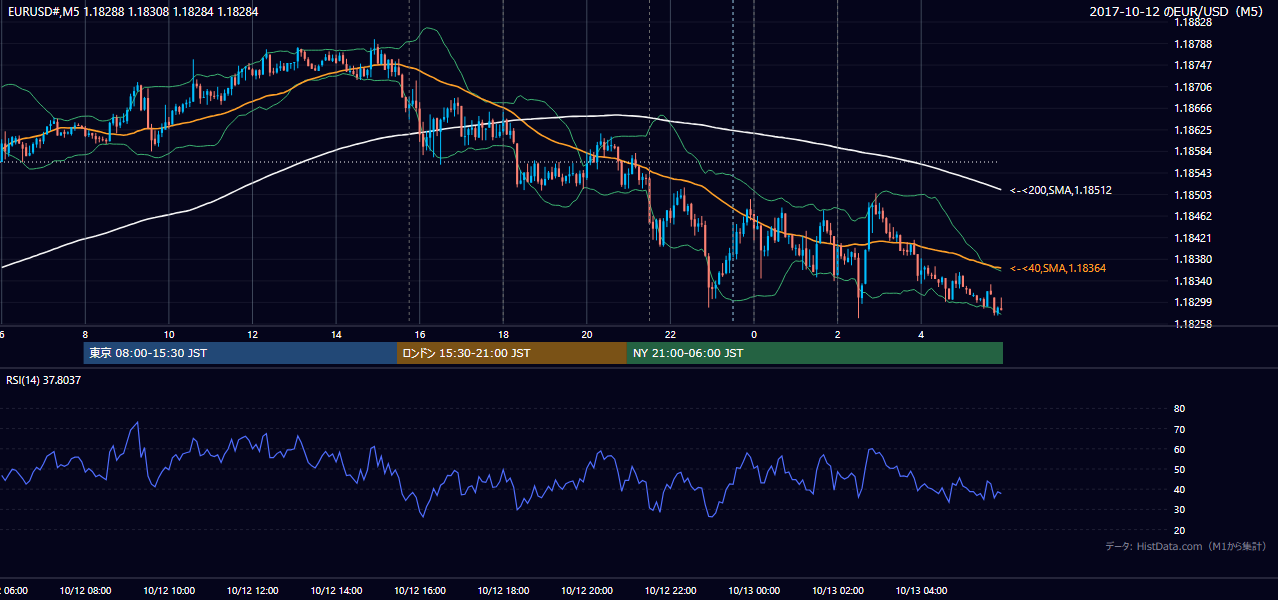Click the 1.18788 price axis label

point(1194,44)
